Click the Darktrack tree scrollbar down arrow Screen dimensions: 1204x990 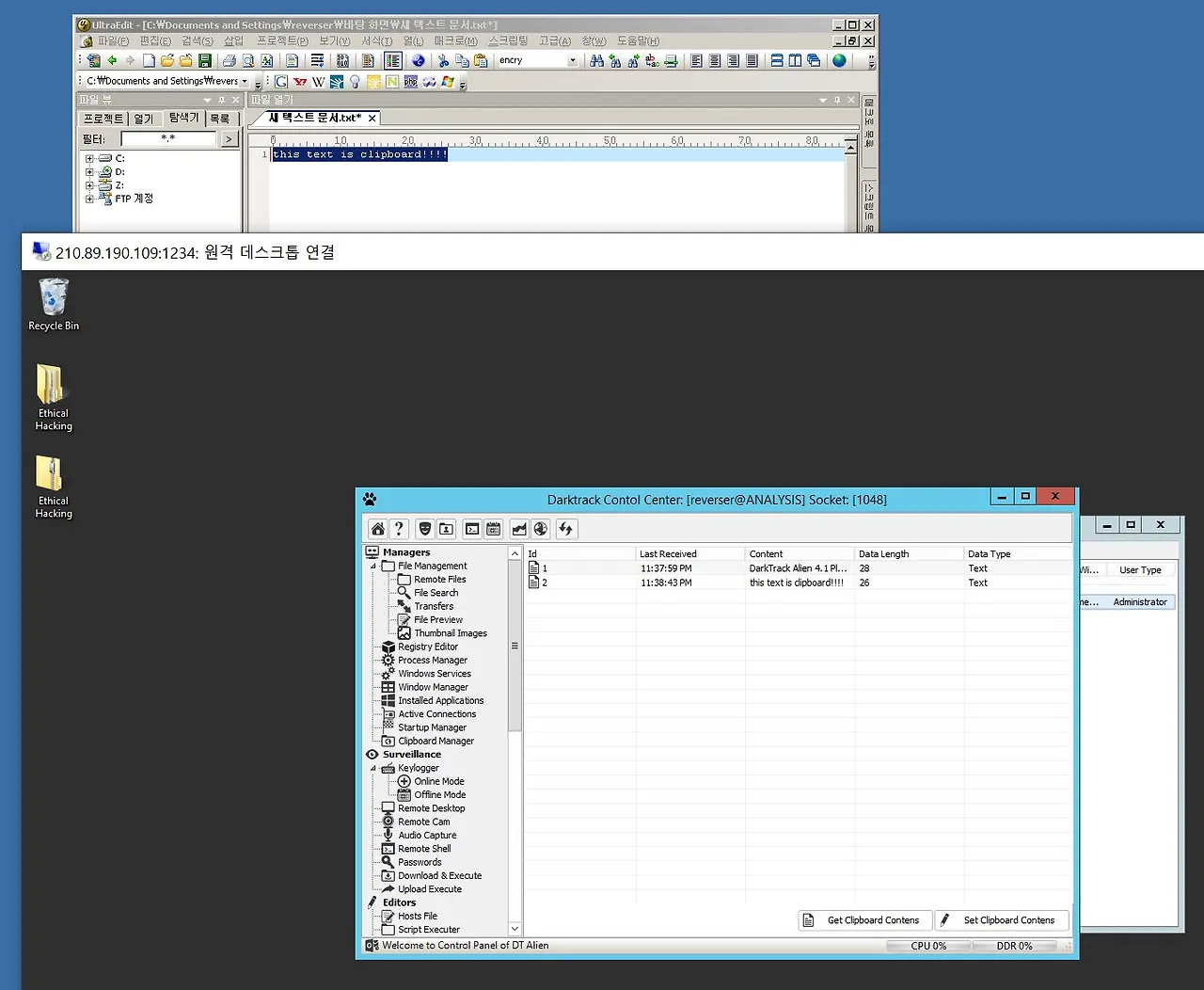click(x=515, y=929)
